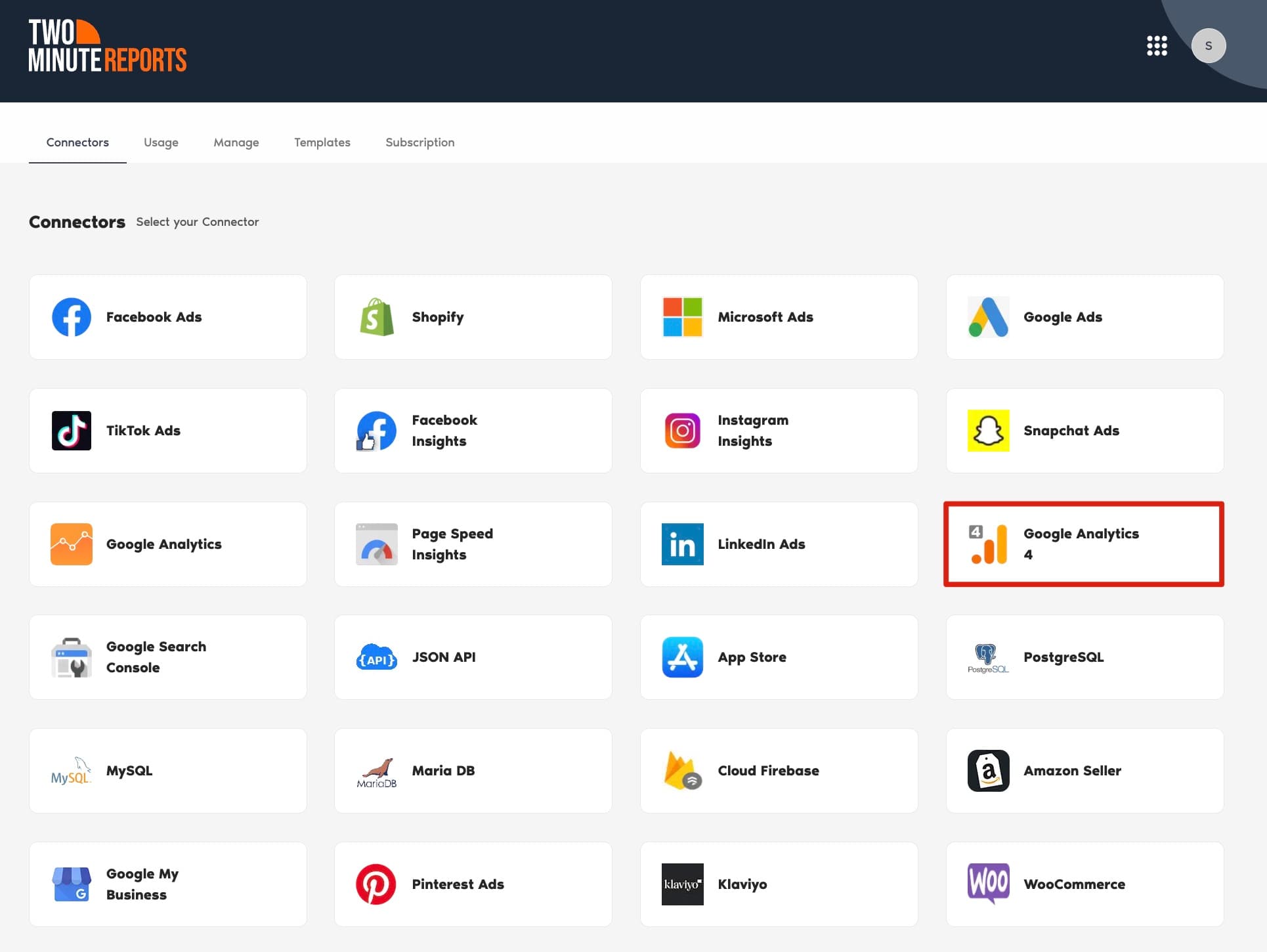
Task: Click the TikTok Ads logo icon
Action: point(72,431)
